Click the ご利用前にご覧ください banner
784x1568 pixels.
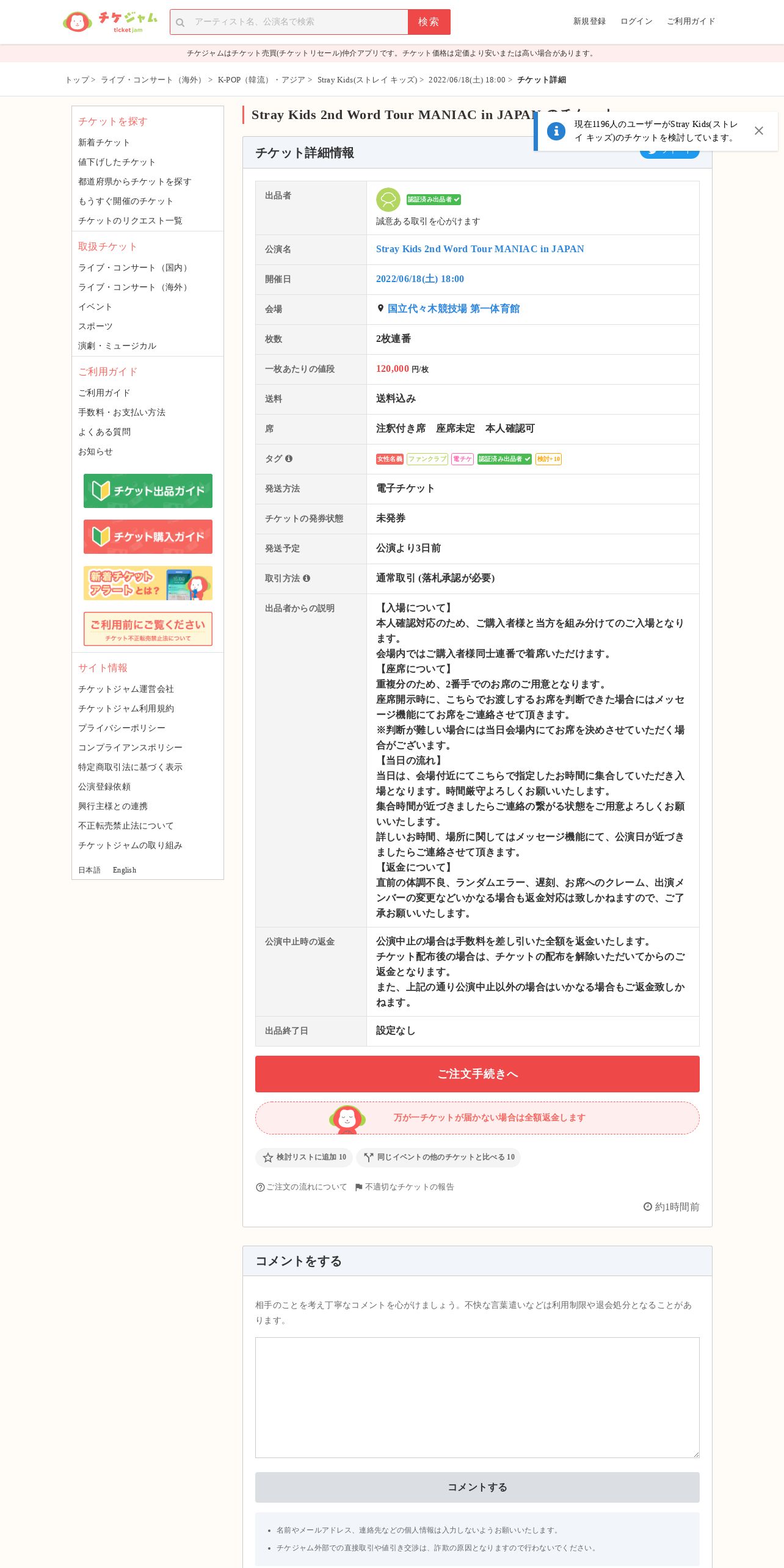click(148, 629)
